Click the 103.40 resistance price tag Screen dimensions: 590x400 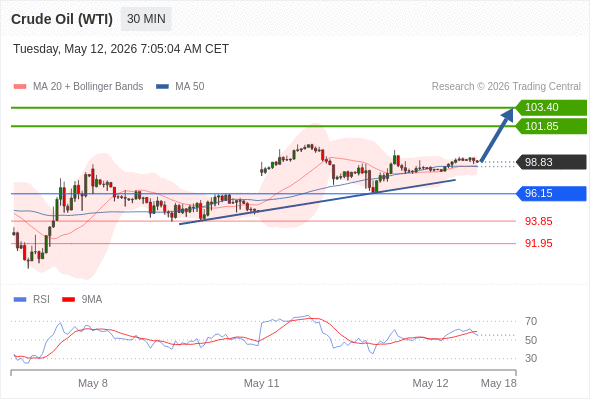(x=551, y=108)
